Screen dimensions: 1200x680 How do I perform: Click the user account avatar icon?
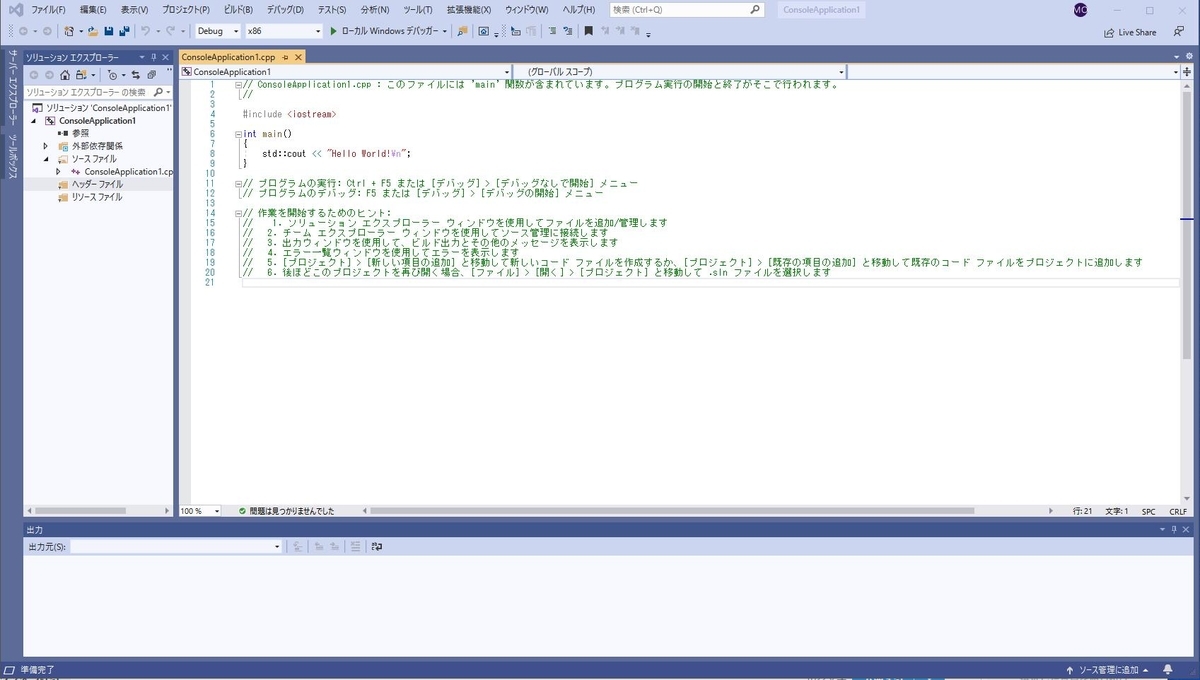click(x=1080, y=10)
